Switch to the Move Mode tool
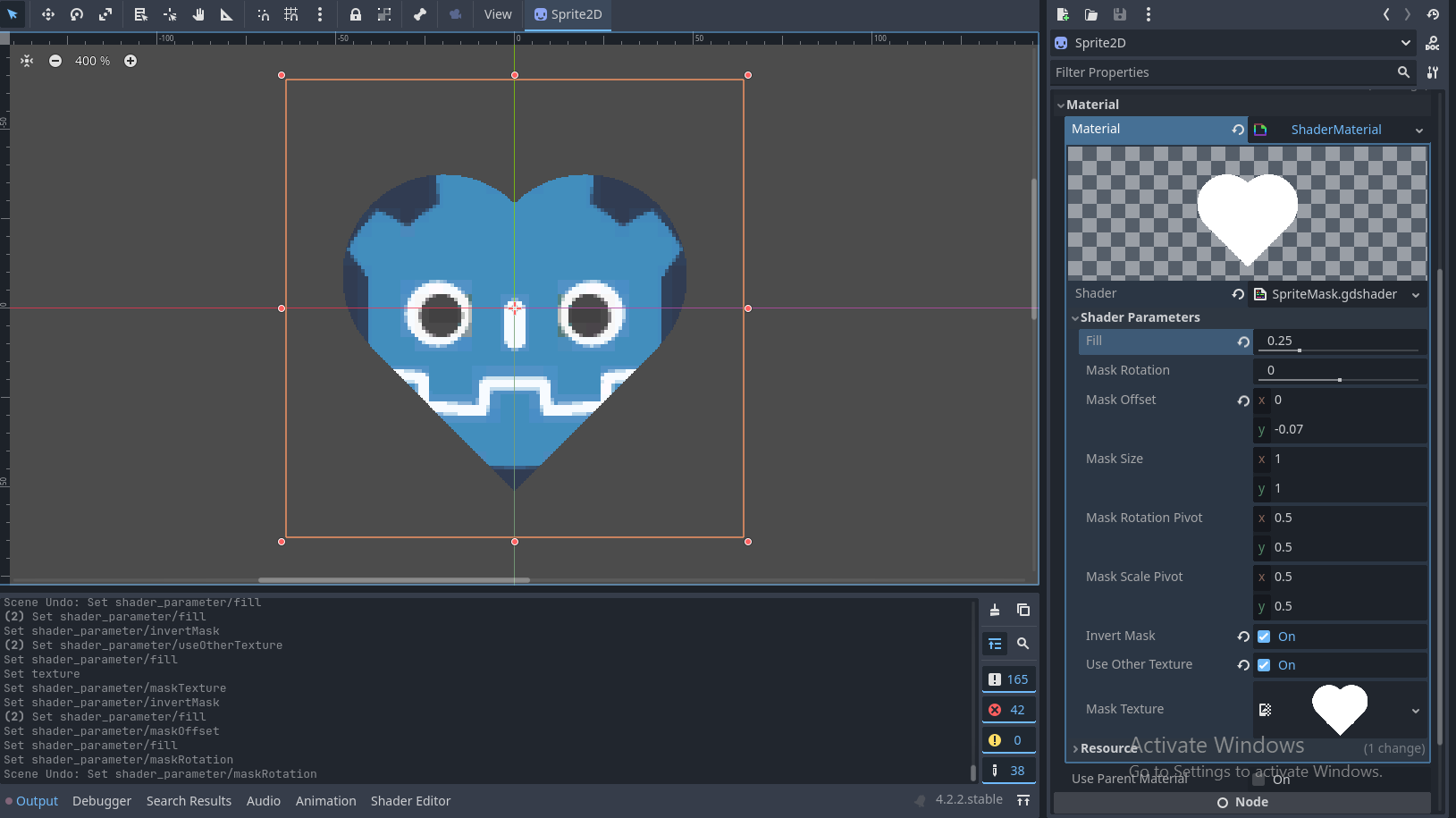This screenshot has height=818, width=1456. click(48, 14)
